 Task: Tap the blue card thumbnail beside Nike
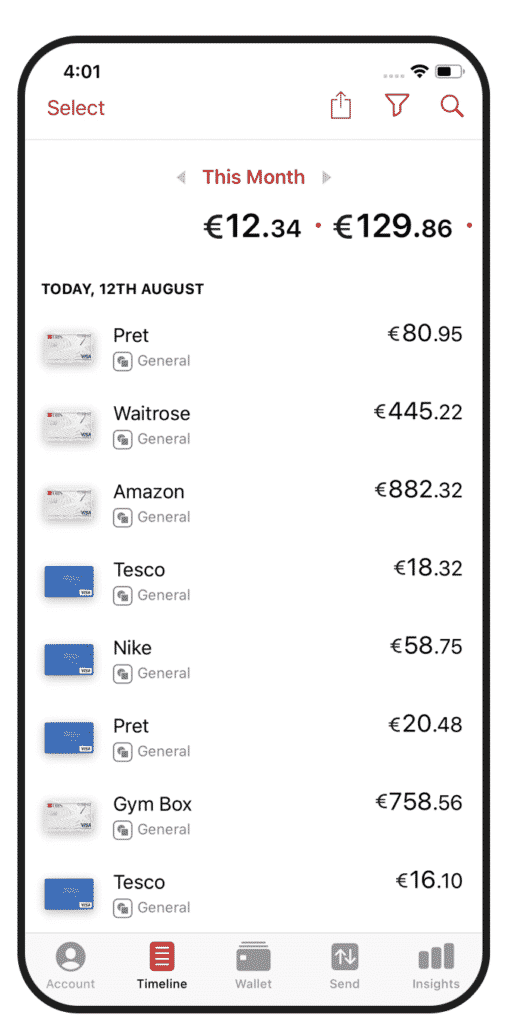(69, 660)
